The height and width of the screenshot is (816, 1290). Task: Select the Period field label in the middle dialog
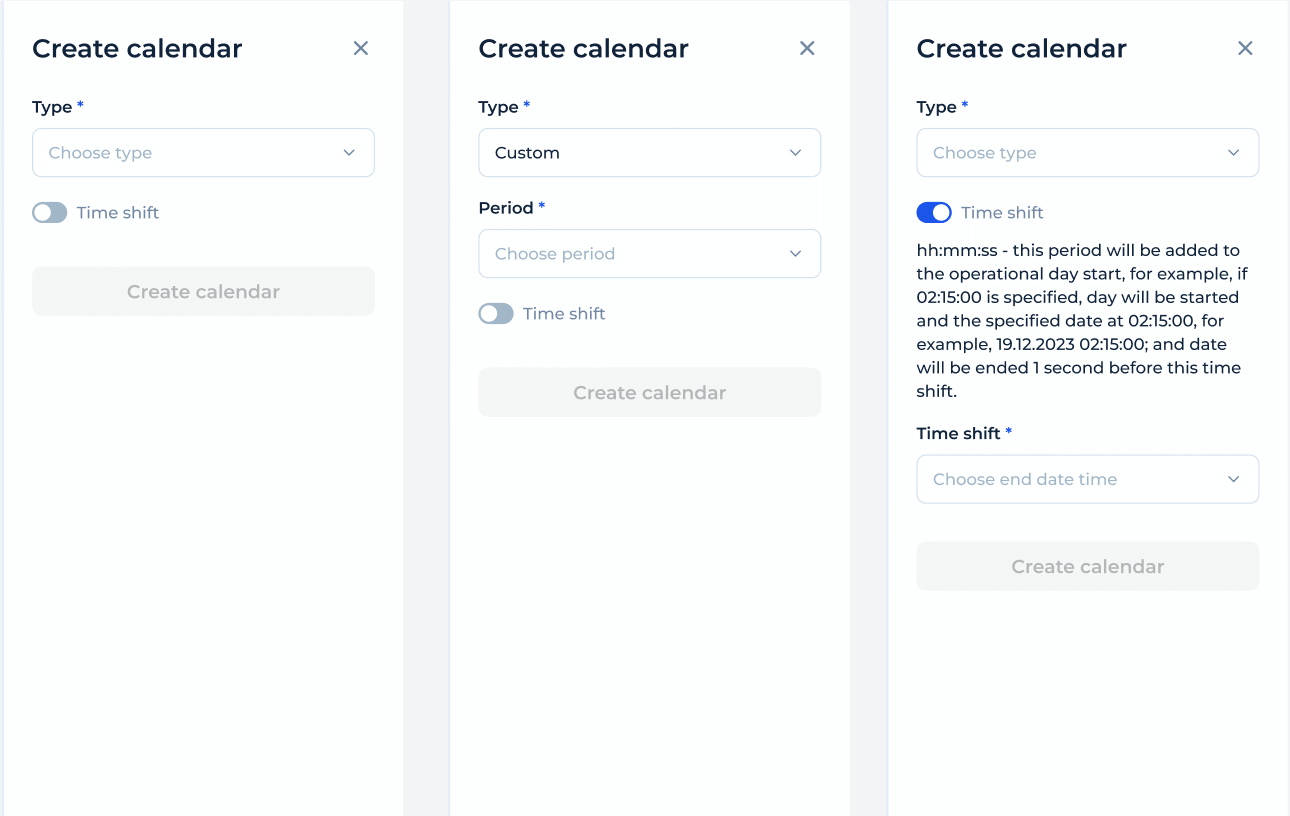coord(504,208)
